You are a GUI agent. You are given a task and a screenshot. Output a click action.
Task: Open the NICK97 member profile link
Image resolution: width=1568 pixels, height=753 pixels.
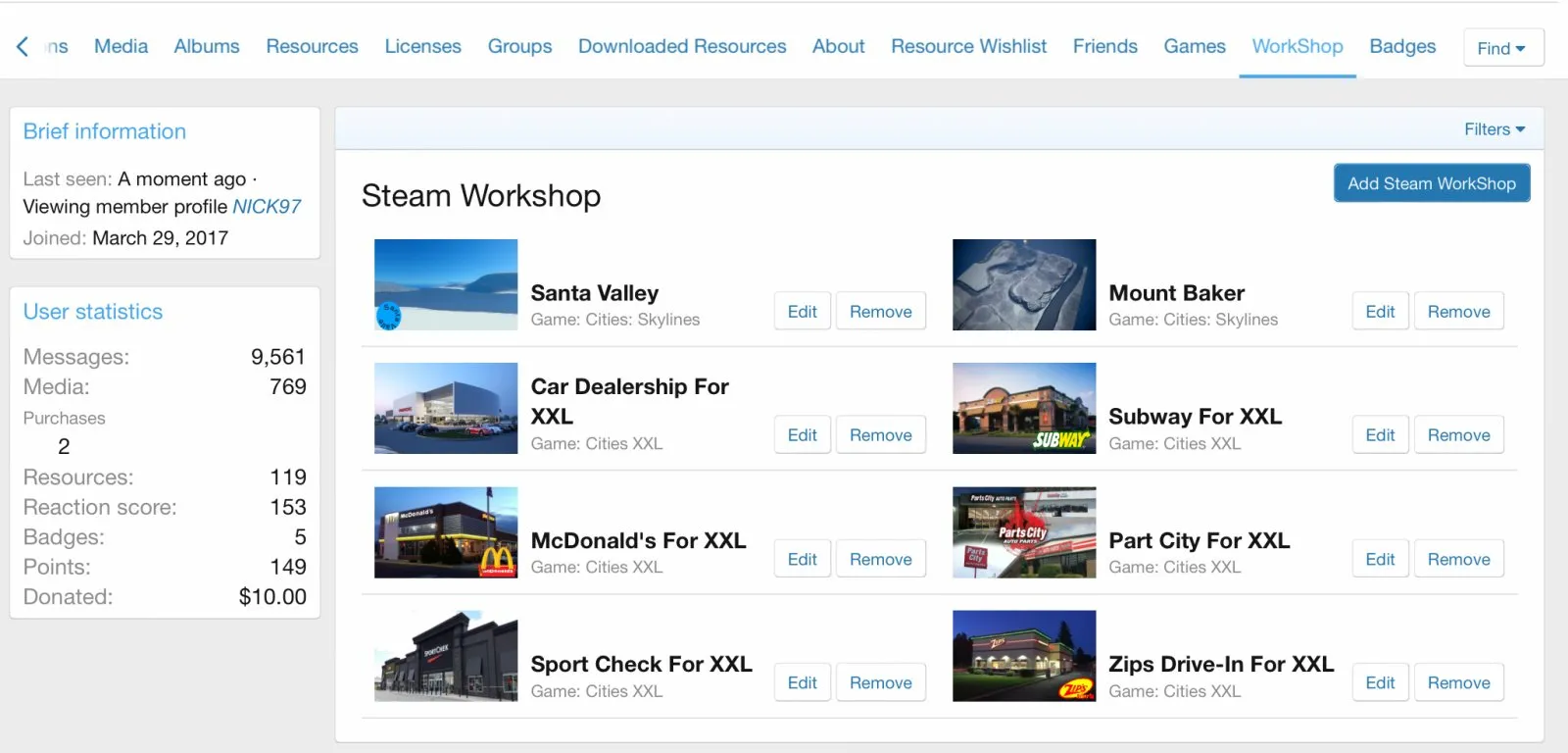tap(267, 207)
